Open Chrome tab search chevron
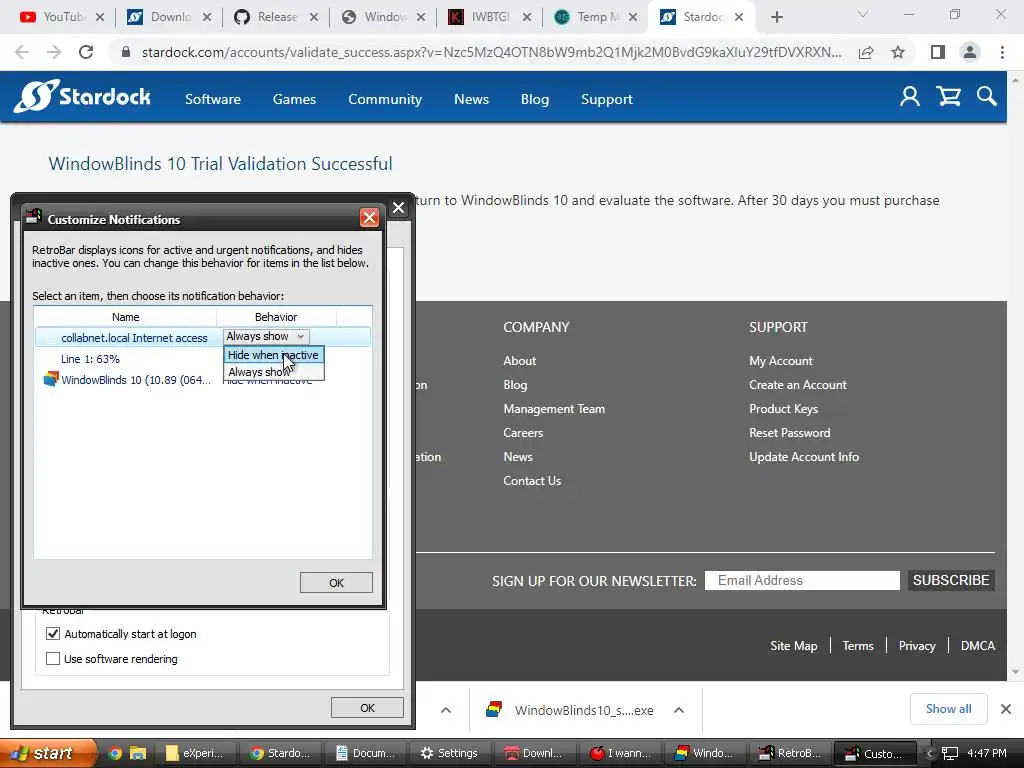1024x768 pixels. 863,14
